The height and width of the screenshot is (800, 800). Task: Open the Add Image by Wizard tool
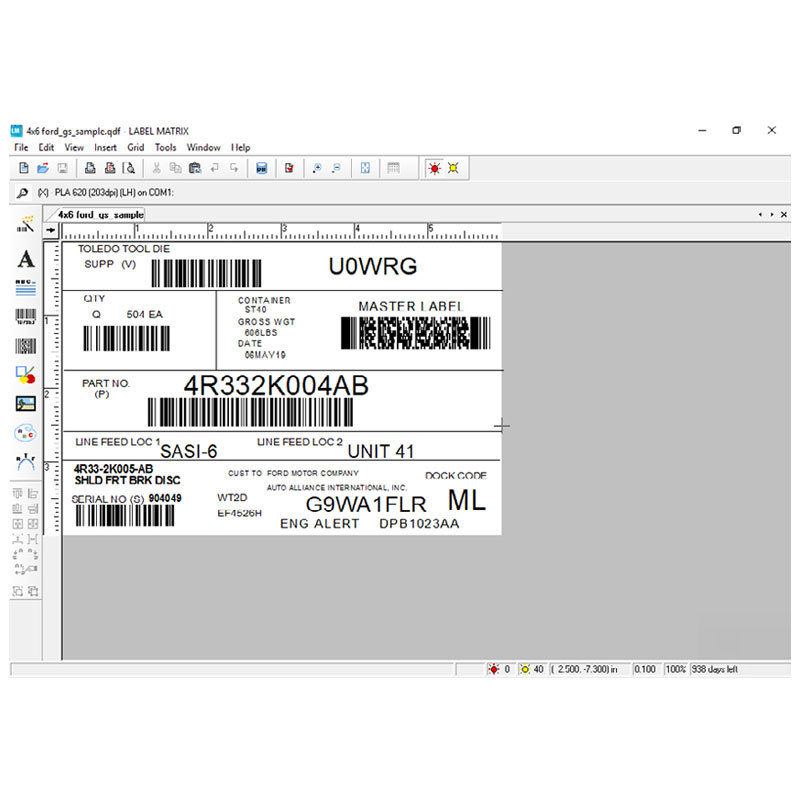coord(25,222)
